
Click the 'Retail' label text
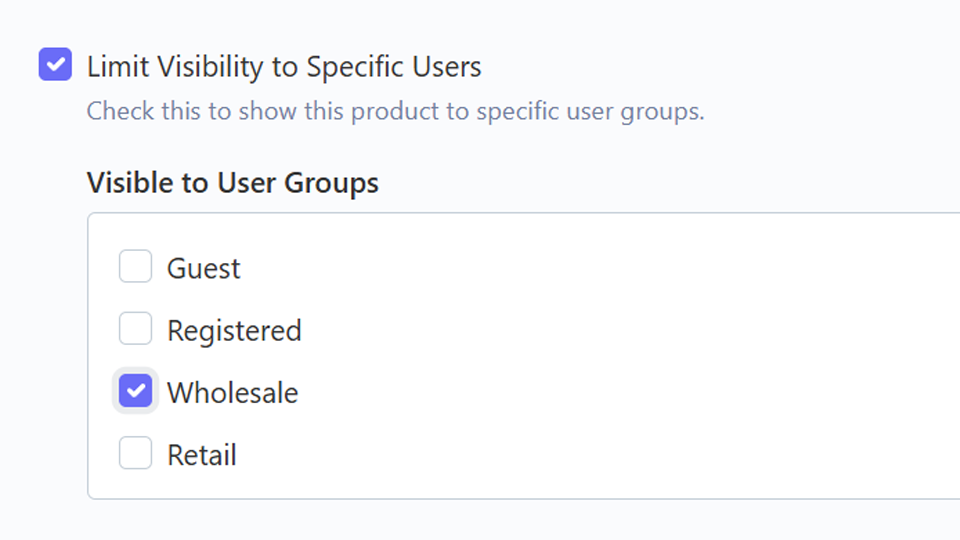tap(202, 455)
